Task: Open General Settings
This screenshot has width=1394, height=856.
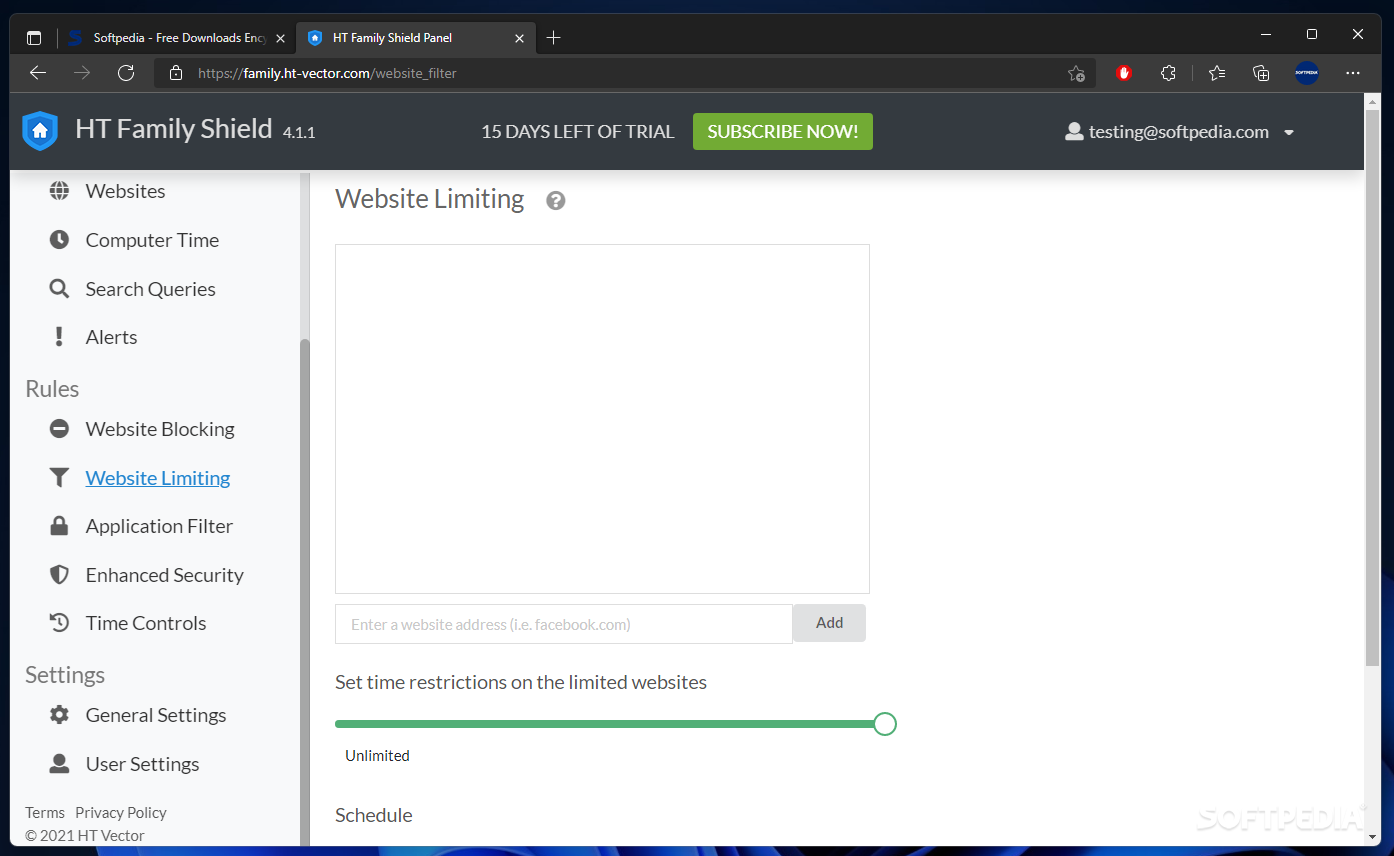Action: click(156, 715)
